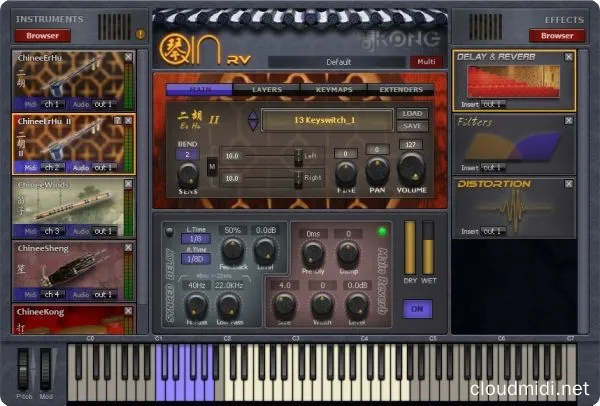Click the Multi button
Image resolution: width=600 pixels, height=406 pixels.
click(426, 62)
